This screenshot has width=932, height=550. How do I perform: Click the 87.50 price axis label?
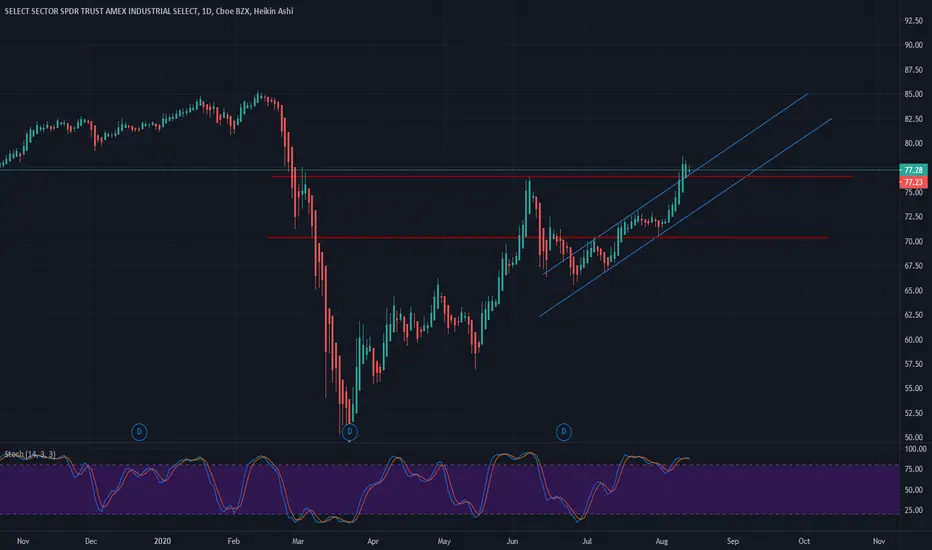point(913,70)
